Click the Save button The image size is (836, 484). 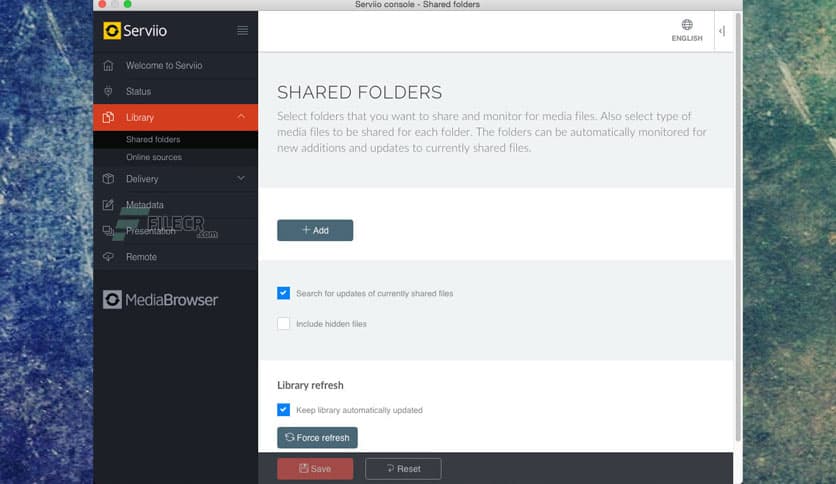click(315, 469)
